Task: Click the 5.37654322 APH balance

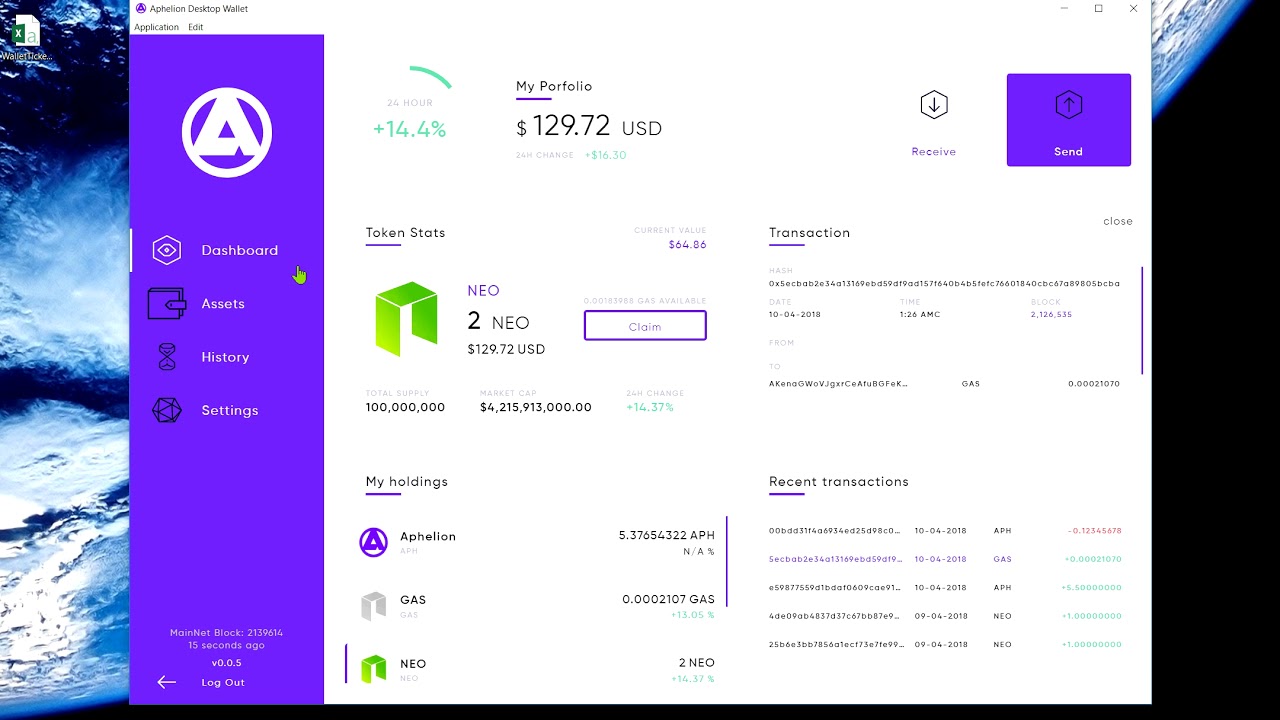Action: click(667, 535)
